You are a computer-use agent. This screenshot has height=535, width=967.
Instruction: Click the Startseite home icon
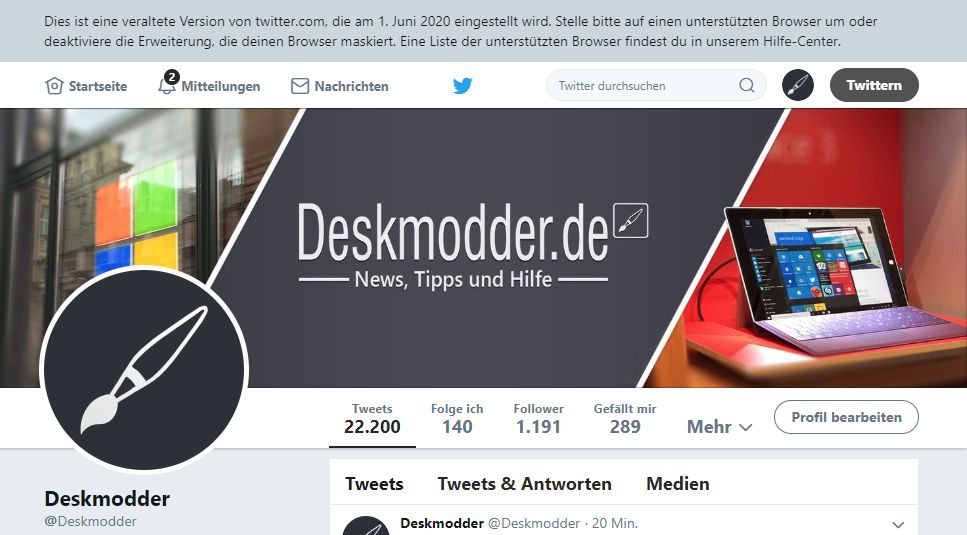point(54,86)
